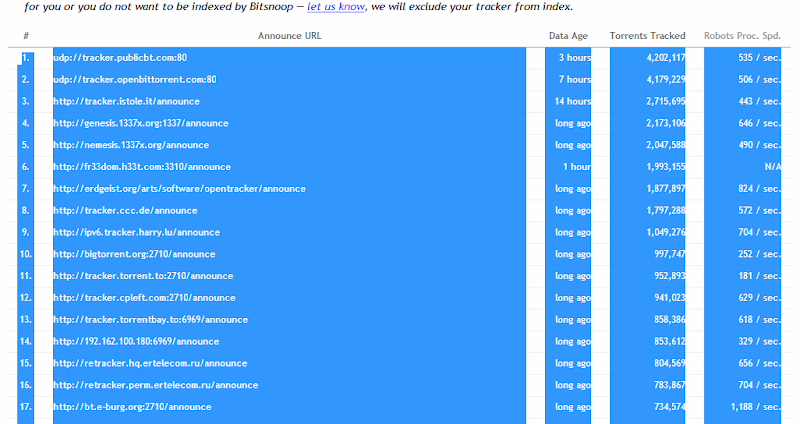800x424 pixels.
Task: Click the '443 / sec.' speed value
Action: 759,102
